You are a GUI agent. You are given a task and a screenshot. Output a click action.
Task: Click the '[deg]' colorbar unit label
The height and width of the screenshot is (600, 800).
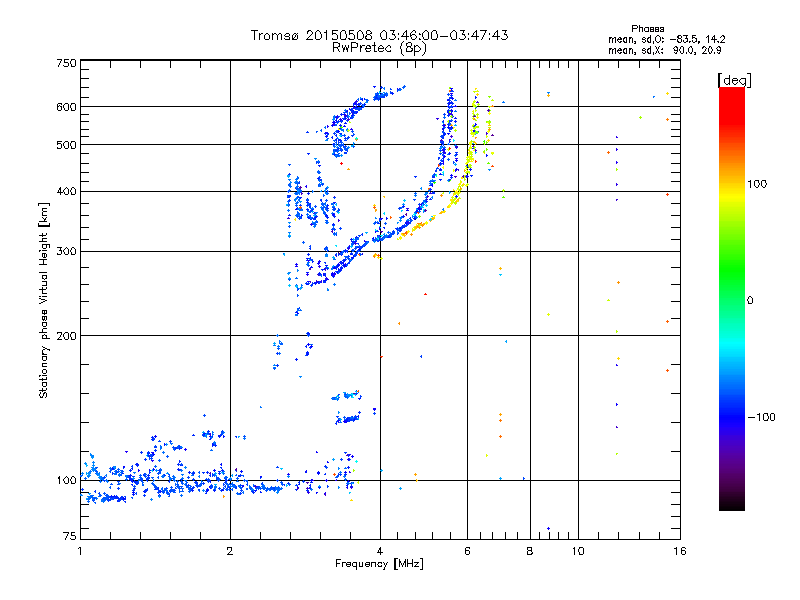point(735,80)
